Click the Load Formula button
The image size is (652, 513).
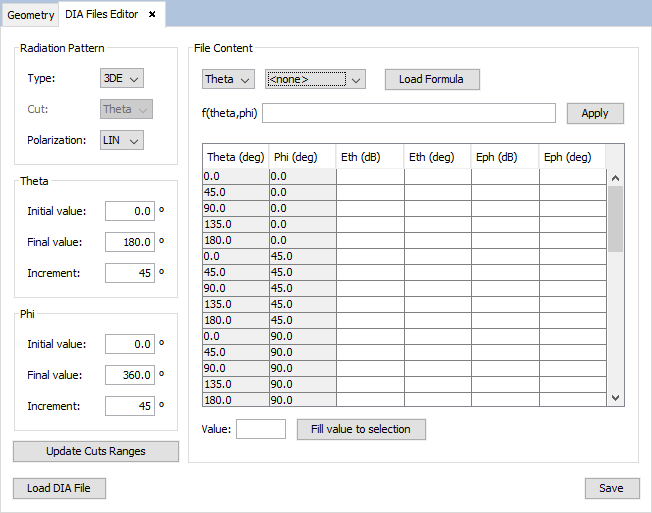(431, 79)
